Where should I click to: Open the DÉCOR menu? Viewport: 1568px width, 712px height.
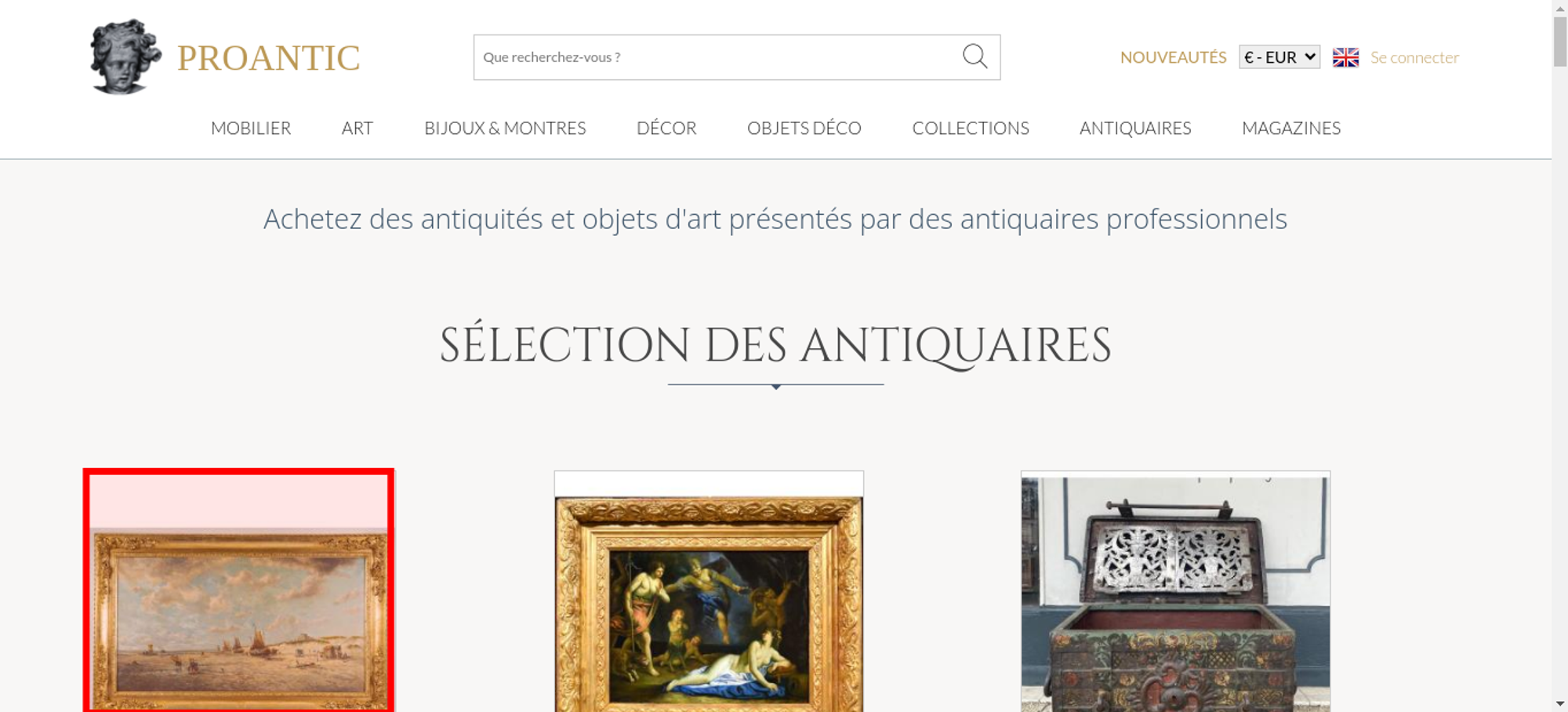[666, 128]
